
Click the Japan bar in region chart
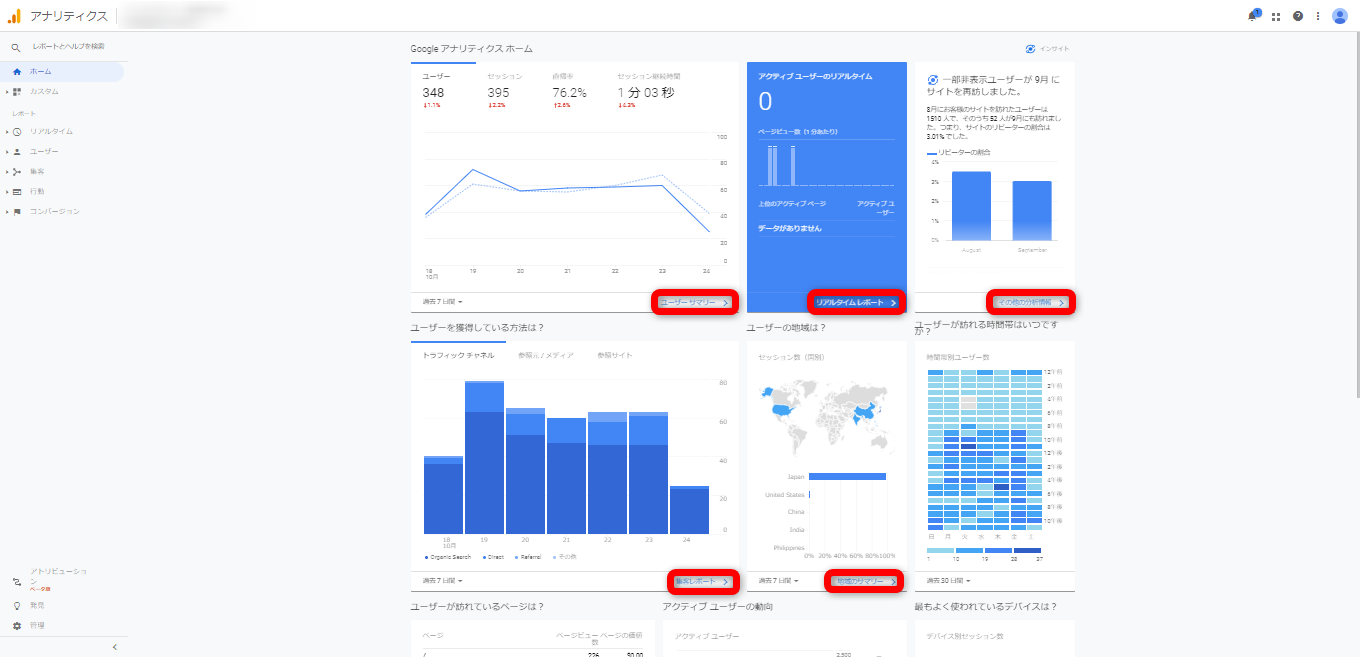[x=847, y=476]
